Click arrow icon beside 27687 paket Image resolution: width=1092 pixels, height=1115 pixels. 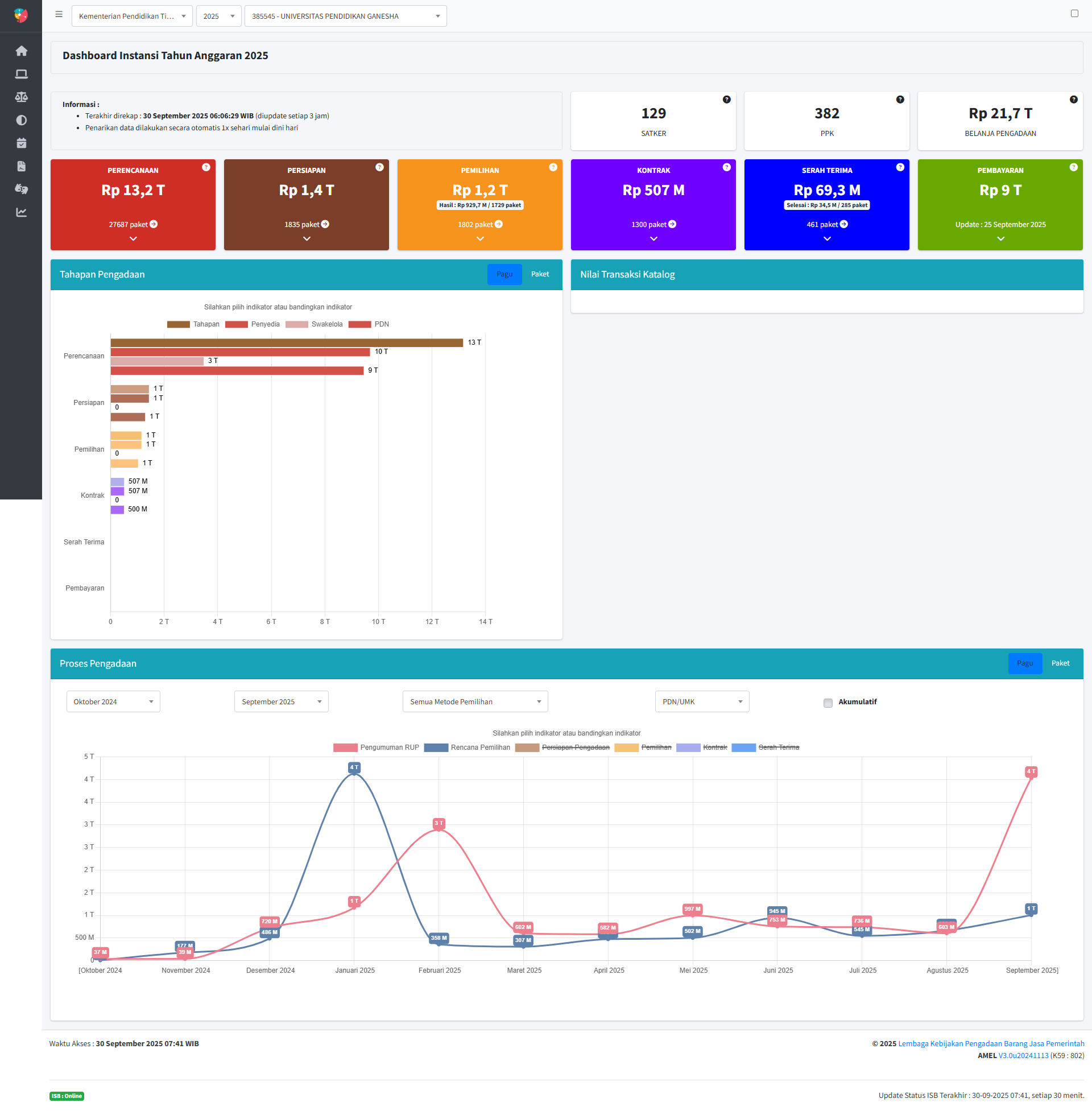tap(154, 224)
